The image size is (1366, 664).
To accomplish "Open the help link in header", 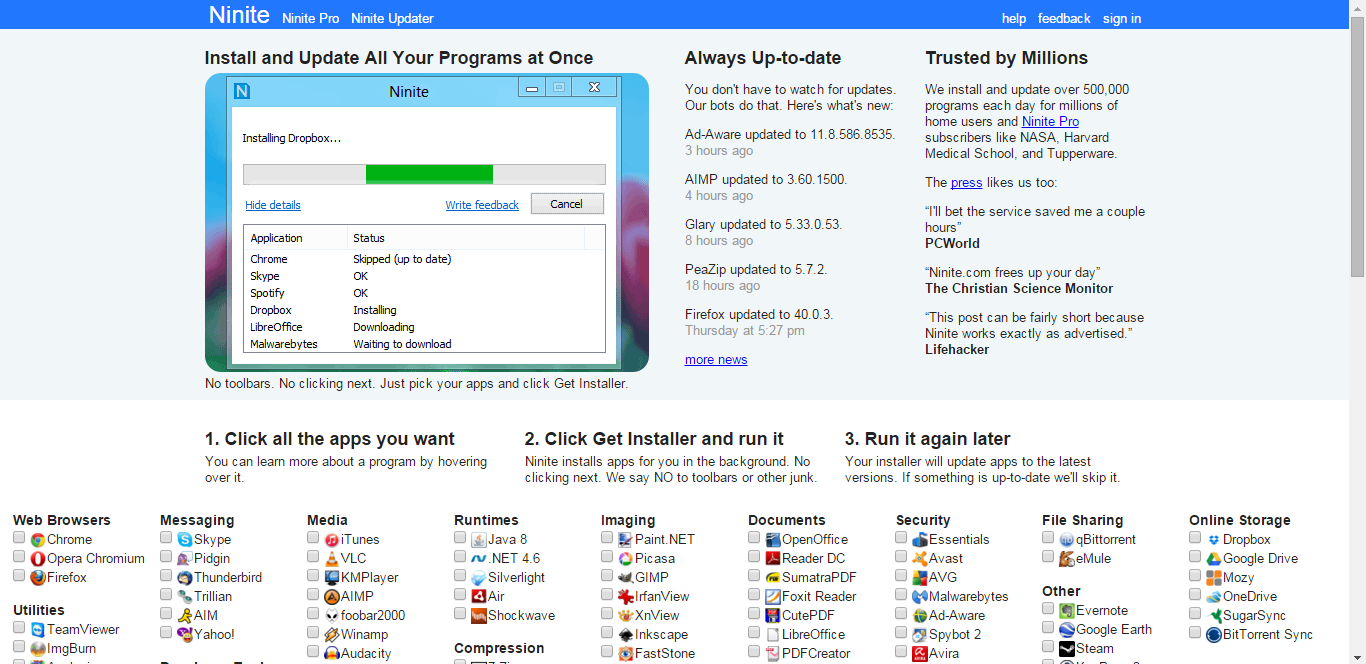I will click(1014, 18).
